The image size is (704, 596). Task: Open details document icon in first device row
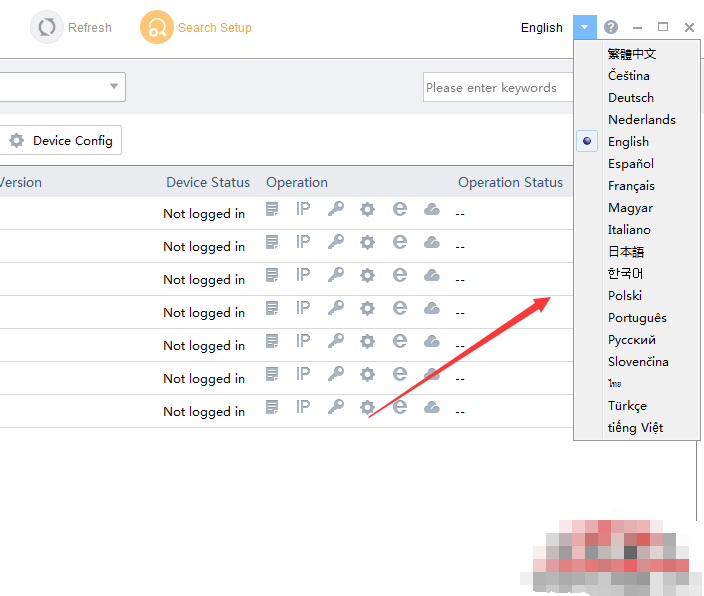click(x=272, y=209)
